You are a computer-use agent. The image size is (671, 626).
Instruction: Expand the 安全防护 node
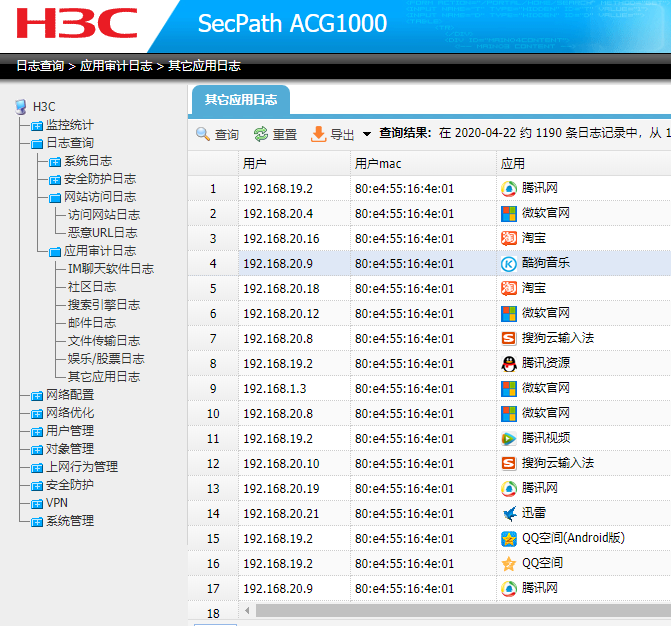[x=37, y=486]
